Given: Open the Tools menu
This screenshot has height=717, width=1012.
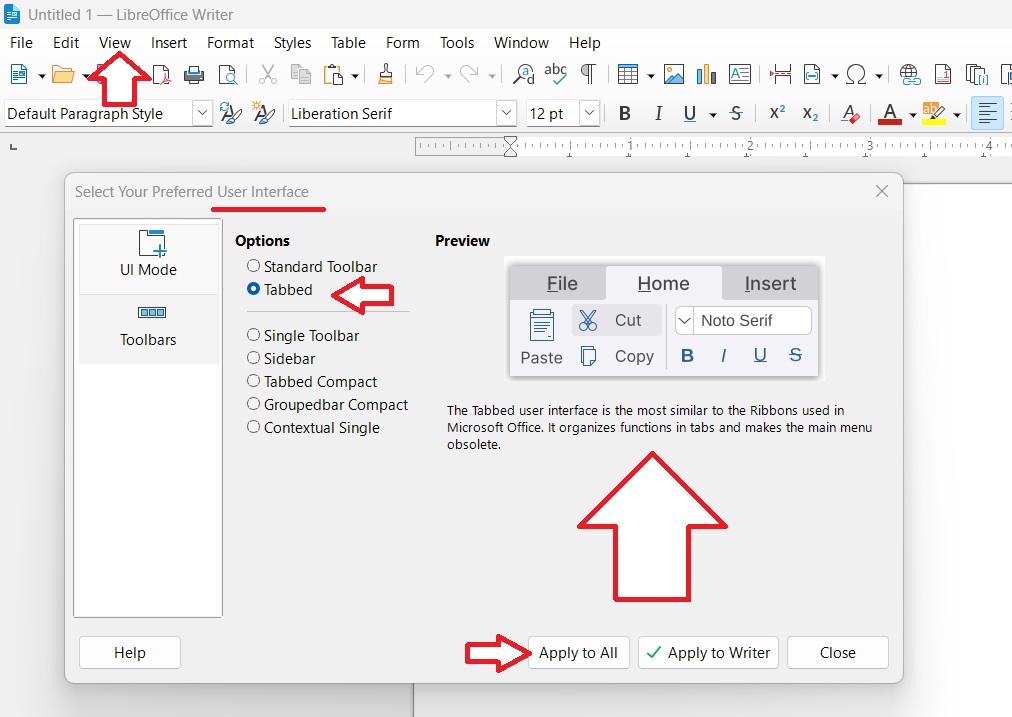Looking at the screenshot, I should tap(457, 43).
